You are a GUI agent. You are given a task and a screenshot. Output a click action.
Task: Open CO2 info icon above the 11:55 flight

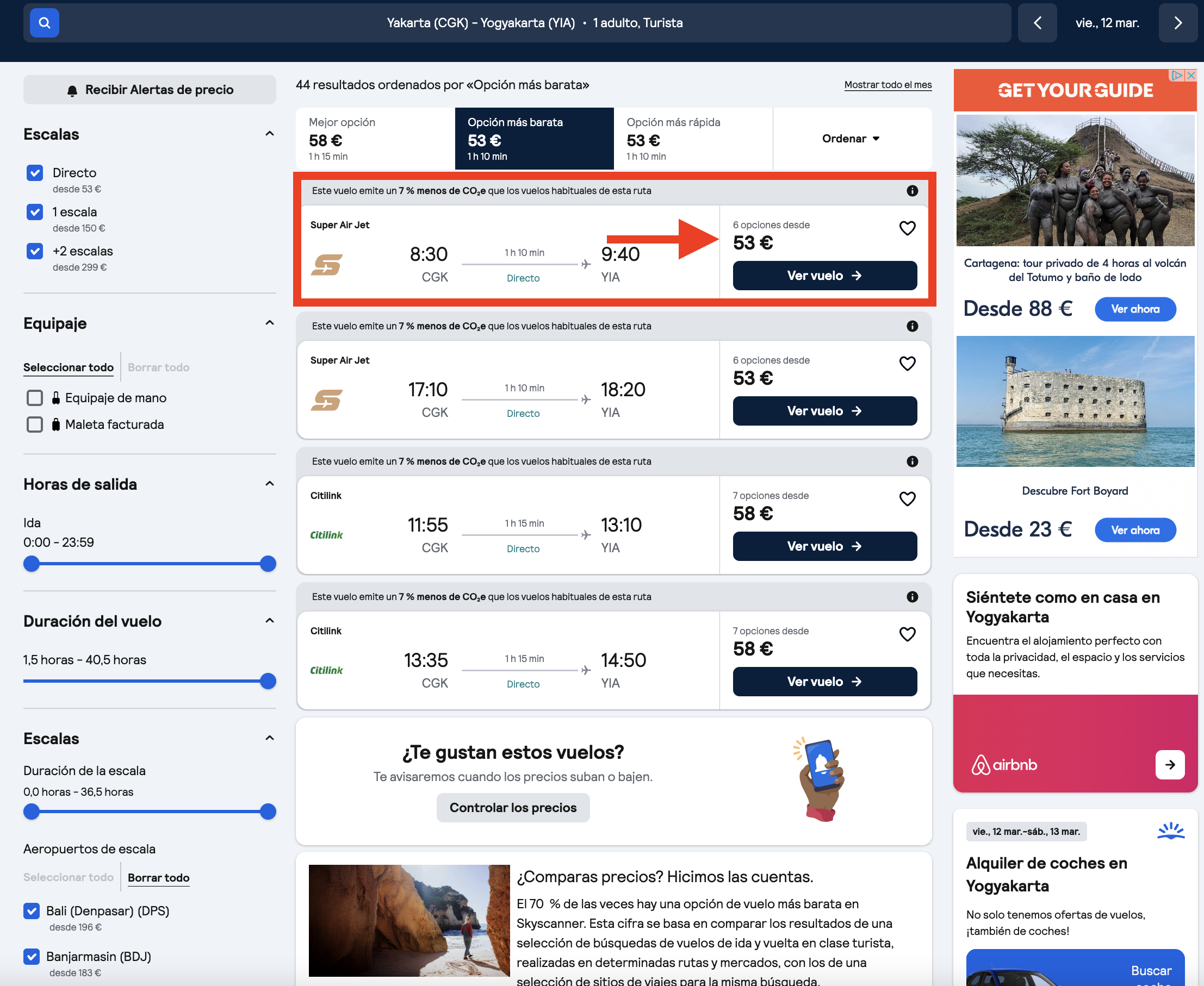click(x=913, y=461)
